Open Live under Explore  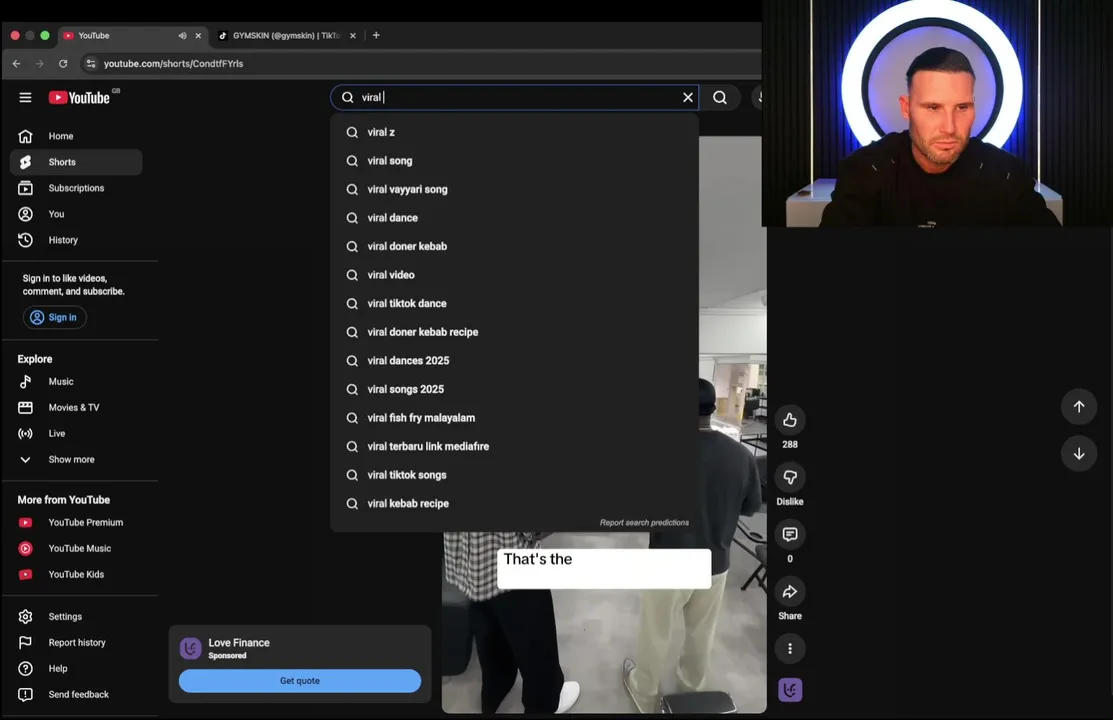click(76, 433)
